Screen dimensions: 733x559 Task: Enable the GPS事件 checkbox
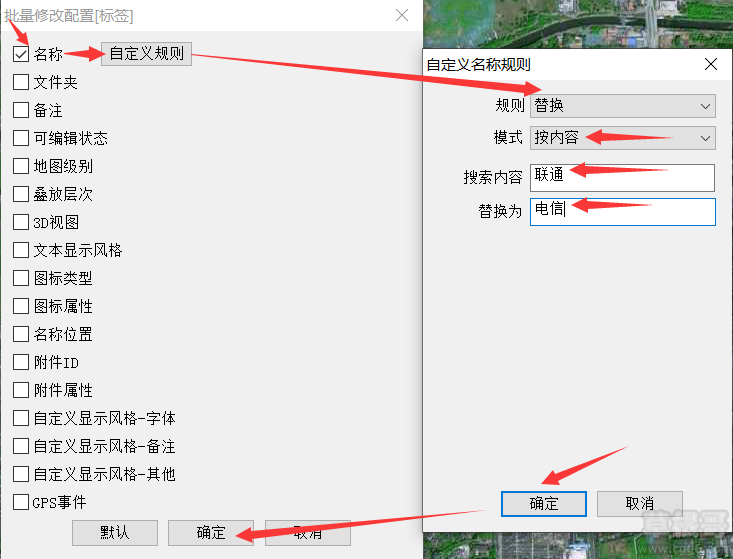point(21,502)
